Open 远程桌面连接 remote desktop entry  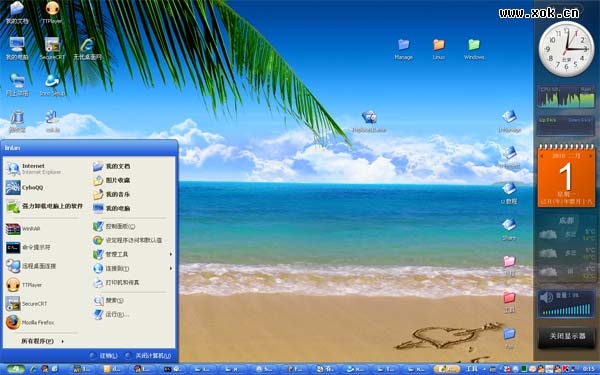[x=31, y=266]
